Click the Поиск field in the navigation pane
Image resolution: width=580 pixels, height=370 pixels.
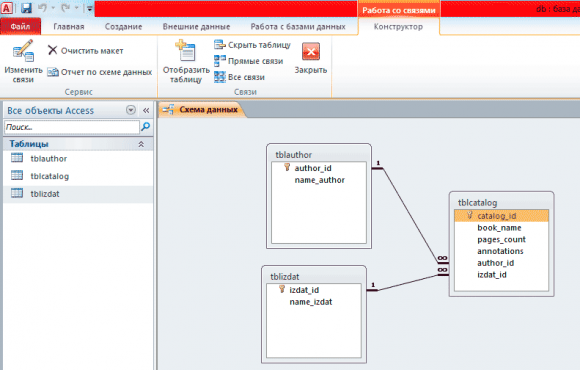72,127
